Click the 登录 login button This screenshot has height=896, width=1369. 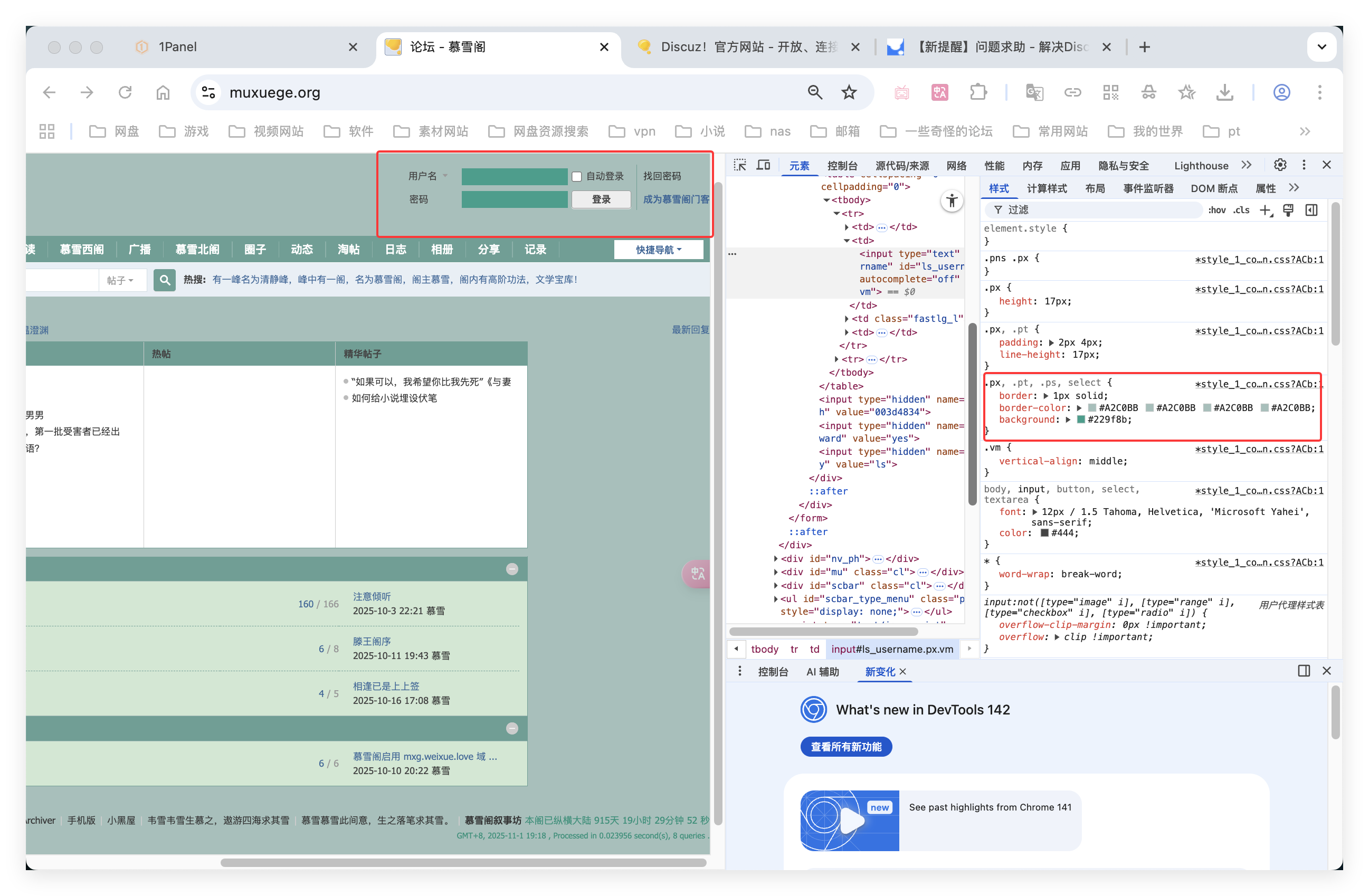(601, 199)
